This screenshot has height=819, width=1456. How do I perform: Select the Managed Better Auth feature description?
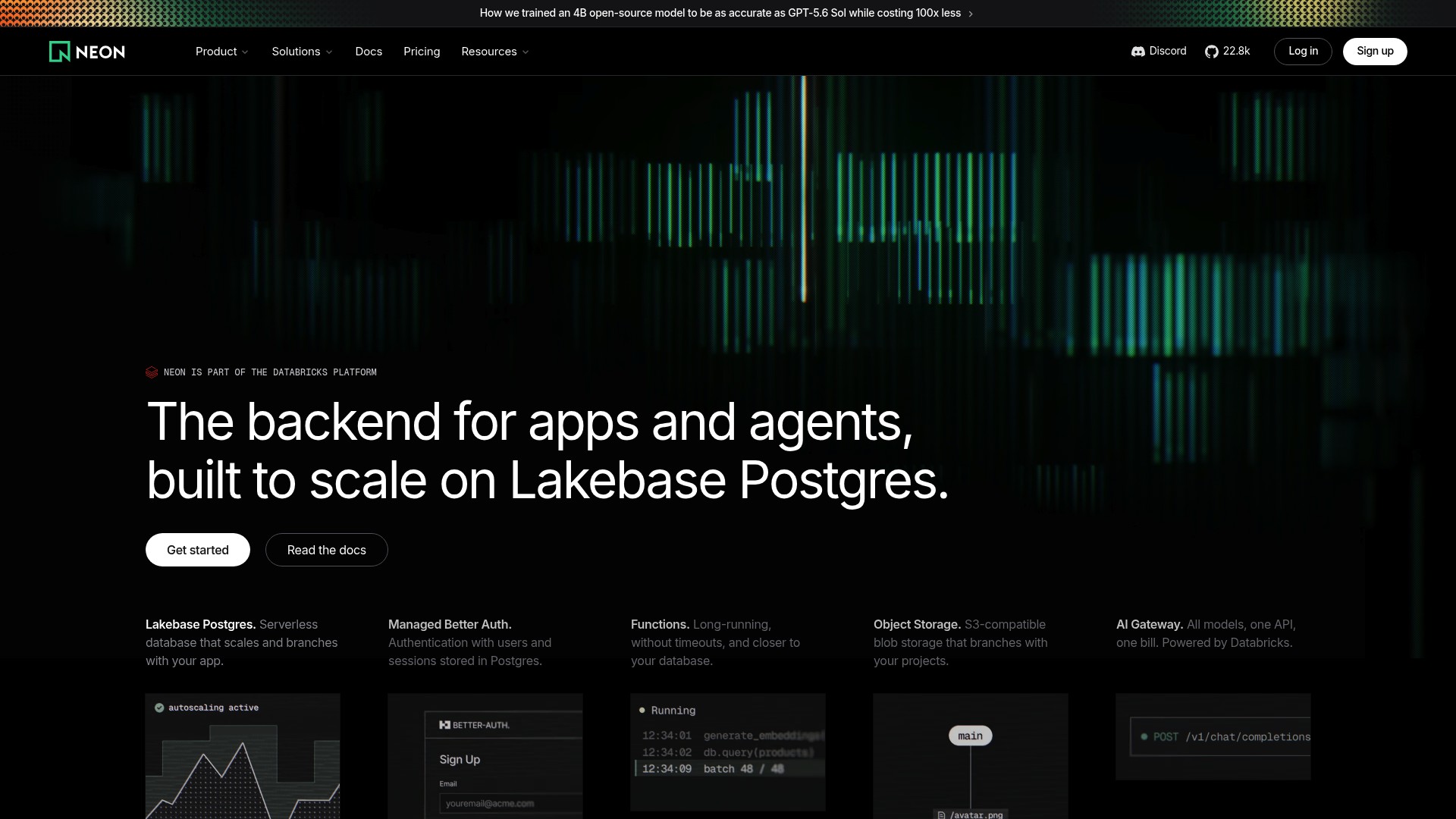click(x=470, y=642)
